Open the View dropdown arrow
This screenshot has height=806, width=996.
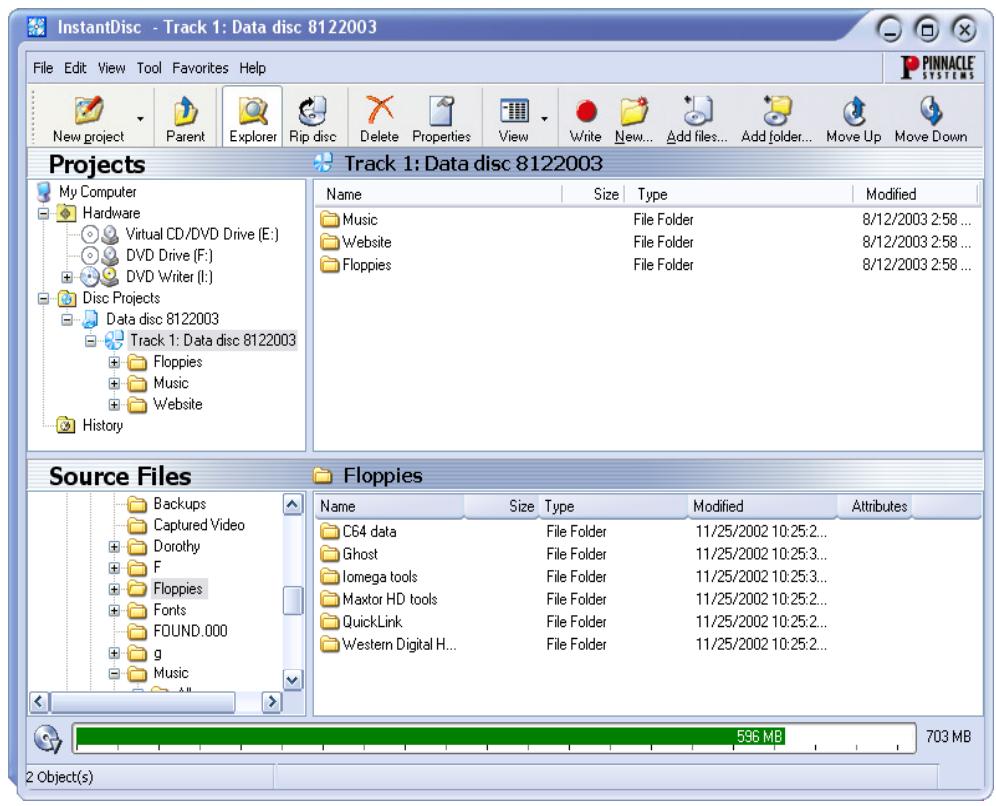click(x=544, y=119)
